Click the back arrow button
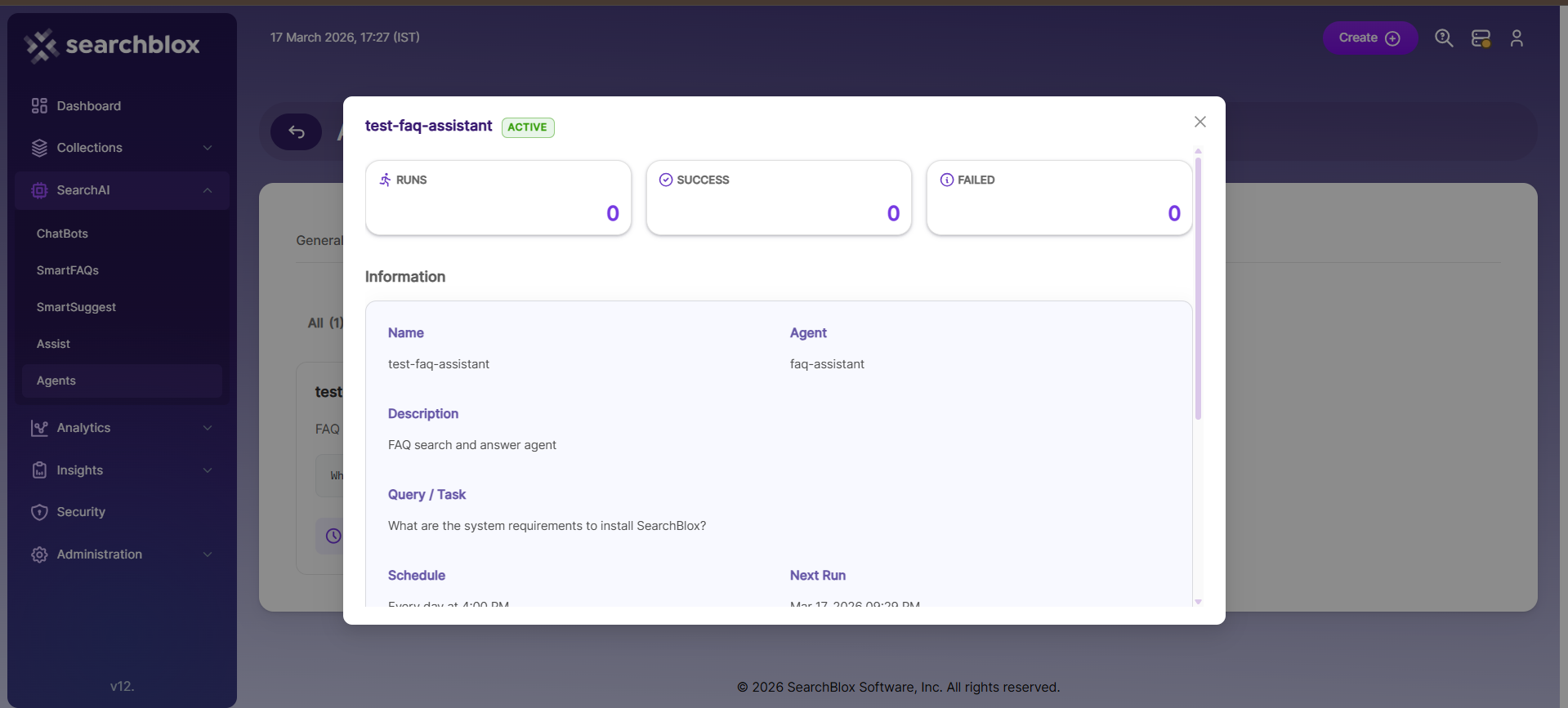The width and height of the screenshot is (1568, 708). [297, 131]
